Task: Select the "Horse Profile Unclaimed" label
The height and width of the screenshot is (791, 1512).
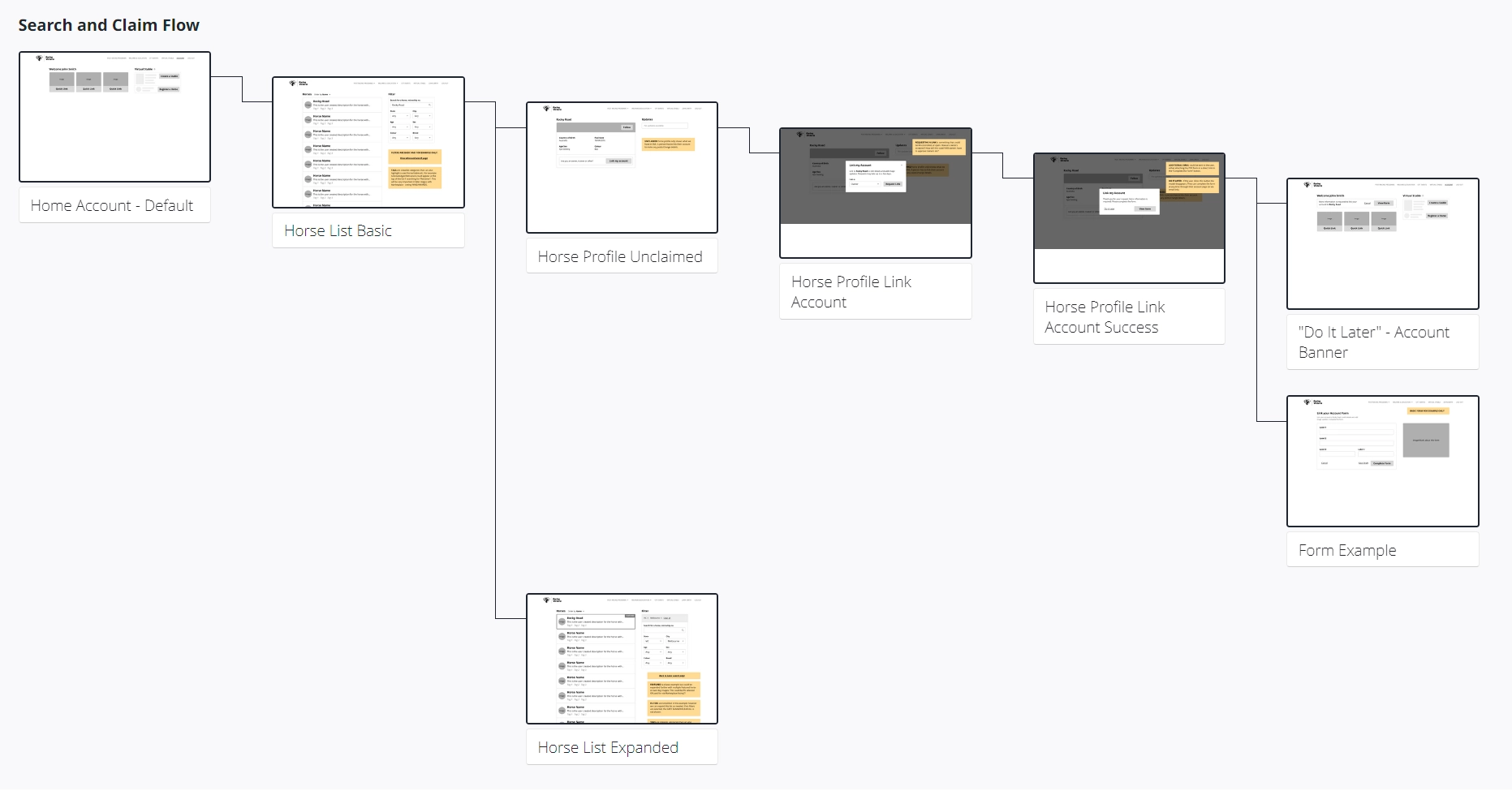Action: [620, 256]
